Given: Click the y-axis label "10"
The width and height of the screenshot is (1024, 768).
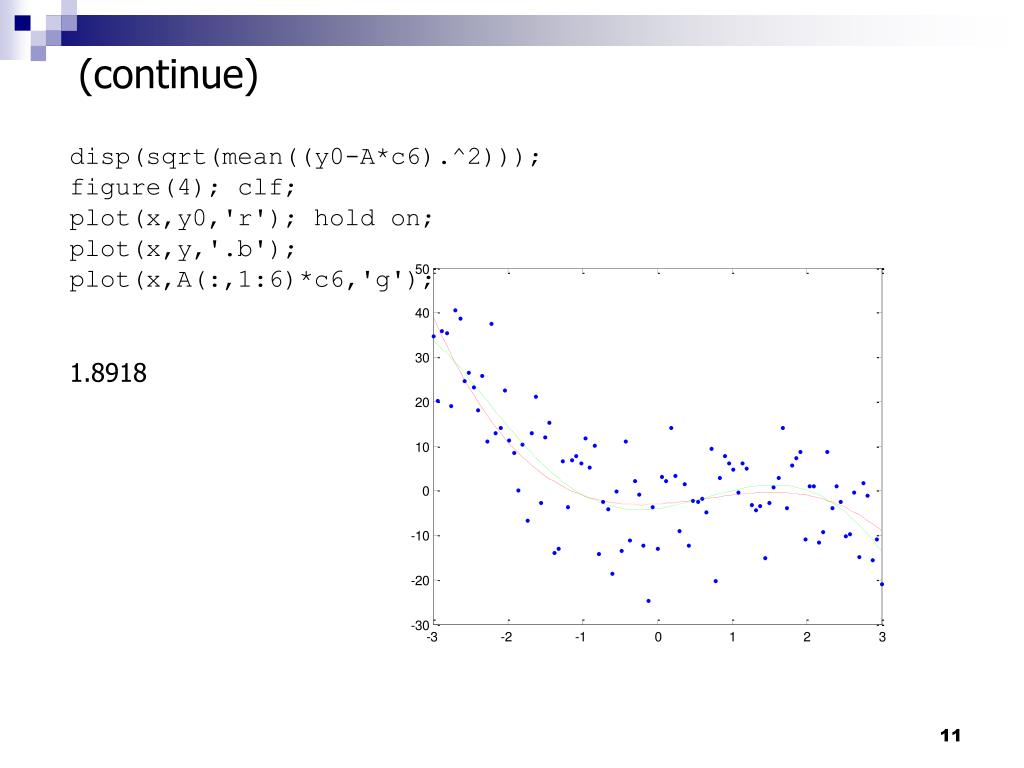Looking at the screenshot, I should tap(422, 447).
